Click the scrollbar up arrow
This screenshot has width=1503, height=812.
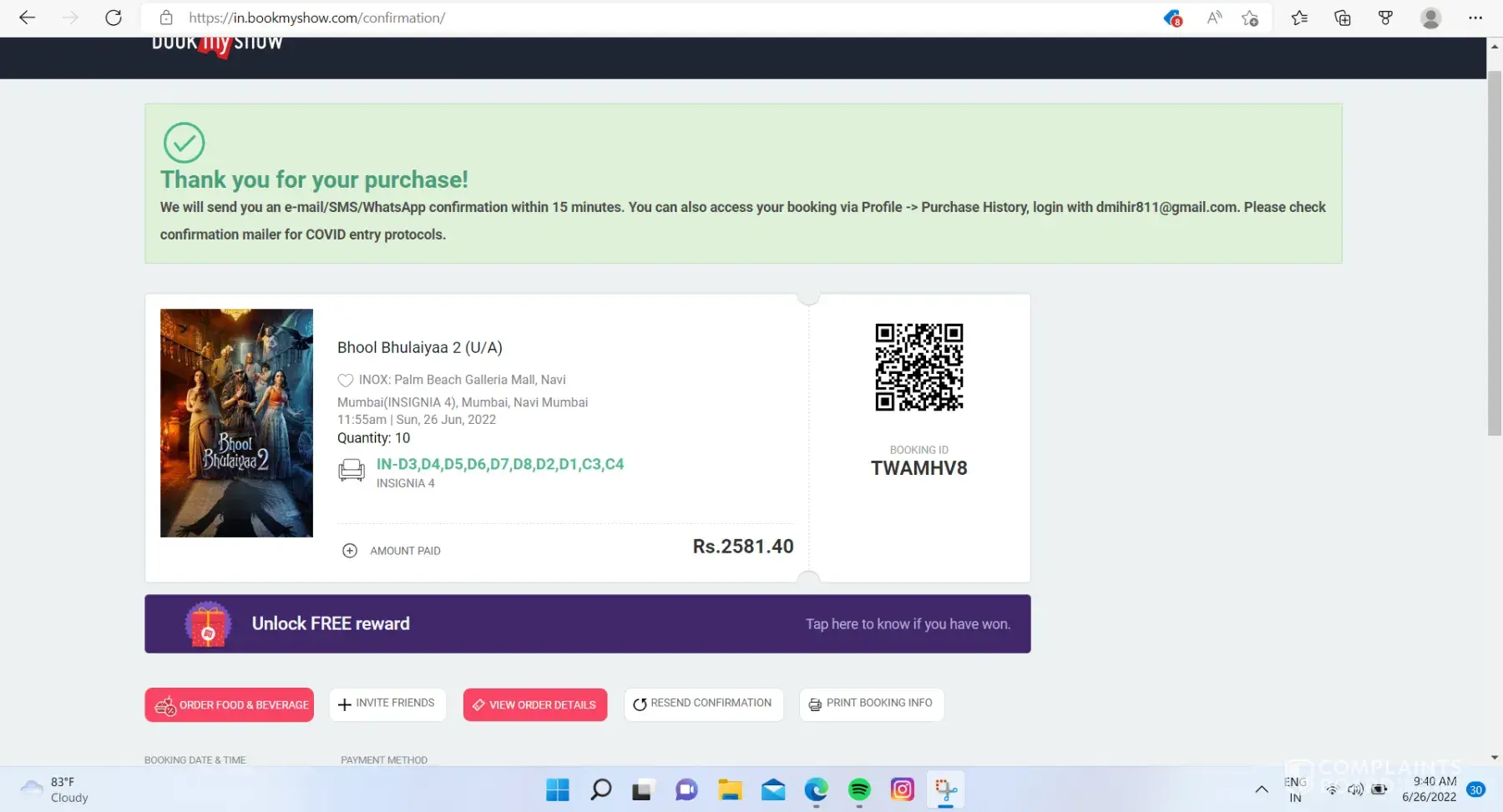[1495, 46]
